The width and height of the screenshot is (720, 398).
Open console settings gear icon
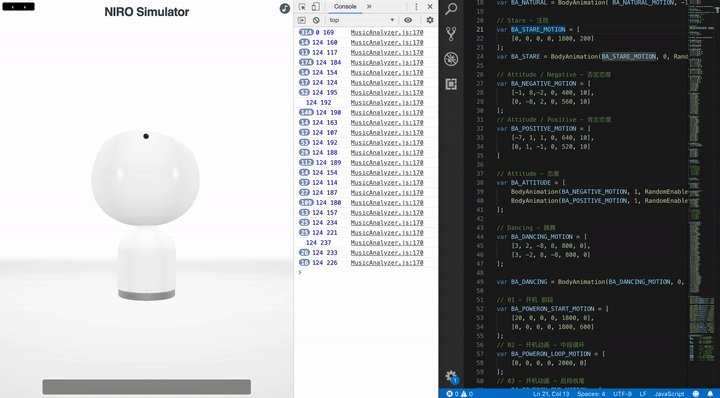pos(430,20)
